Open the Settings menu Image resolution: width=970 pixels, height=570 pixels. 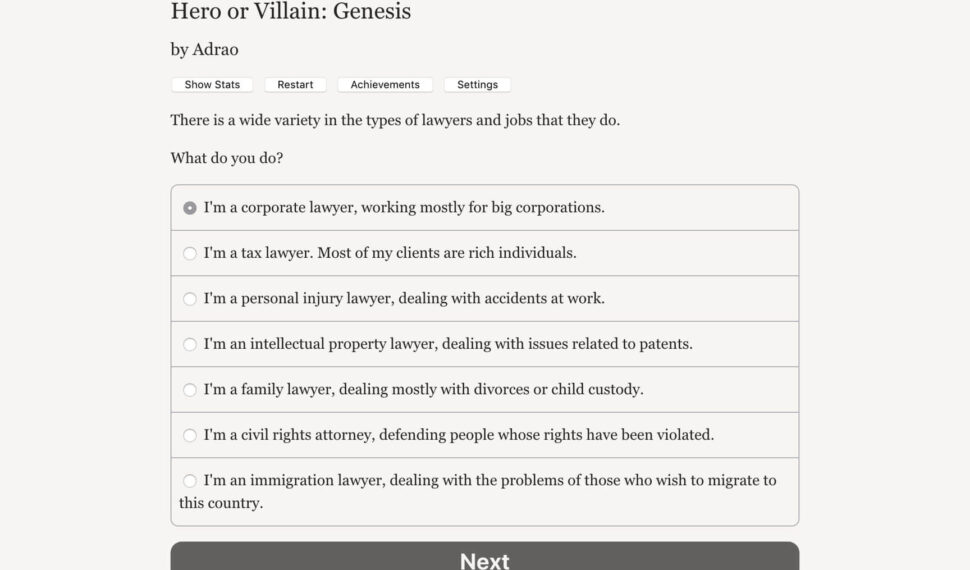pyautogui.click(x=477, y=85)
